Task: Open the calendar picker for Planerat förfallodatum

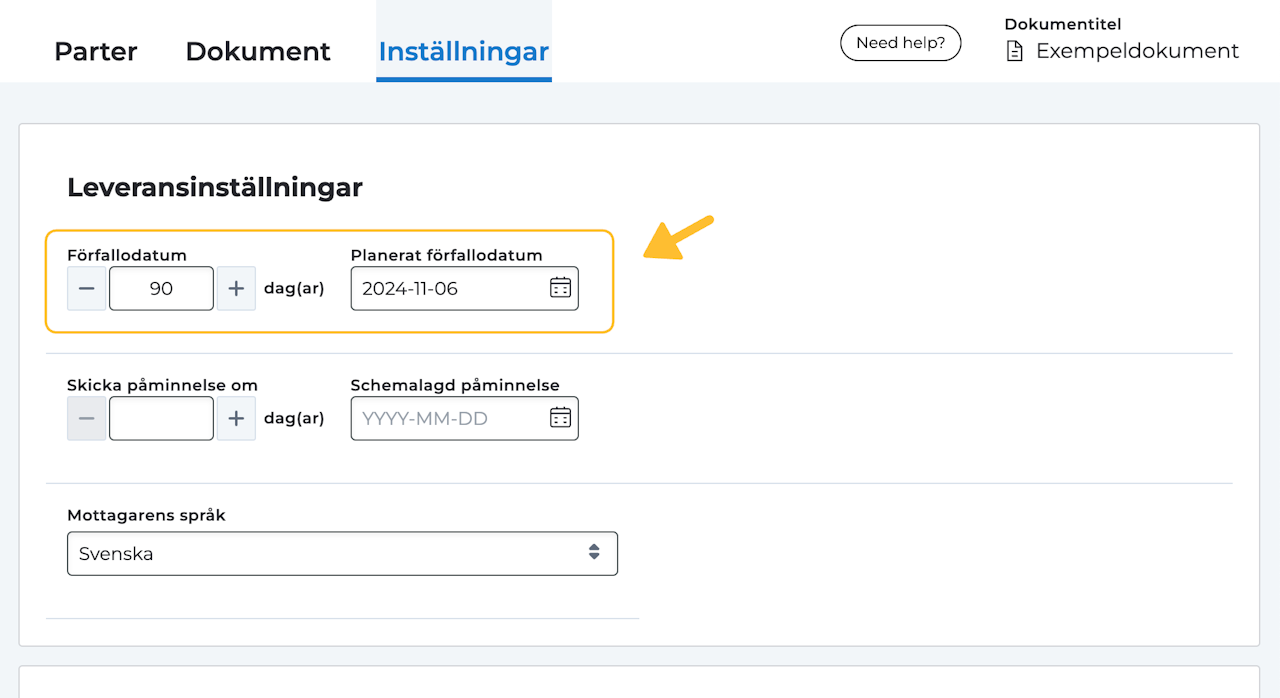Action: pyautogui.click(x=560, y=288)
